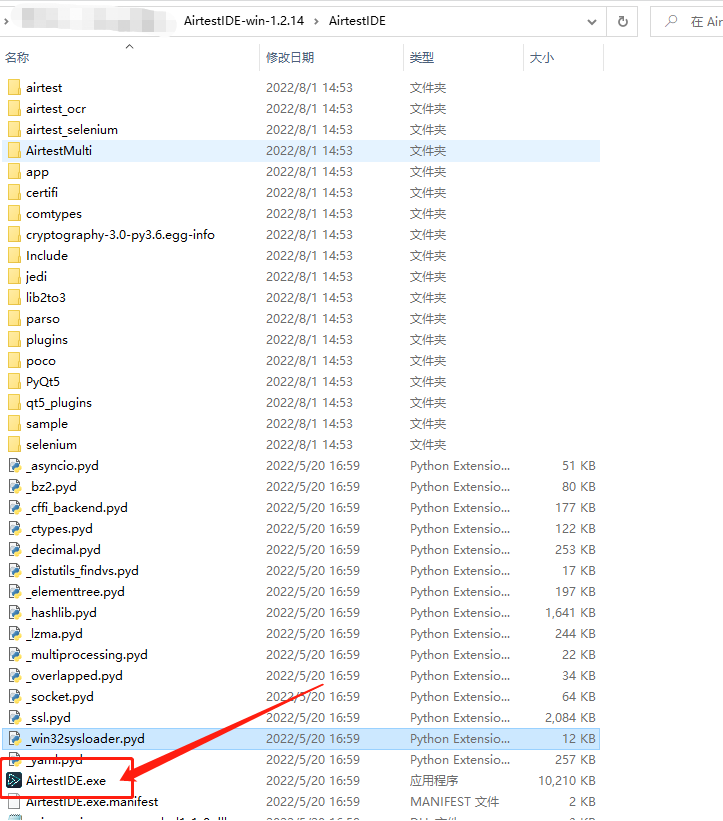This screenshot has height=821, width=723.
Task: Select the cryptography-3.0-py3.6.egg-info folder icon
Action: click(15, 234)
